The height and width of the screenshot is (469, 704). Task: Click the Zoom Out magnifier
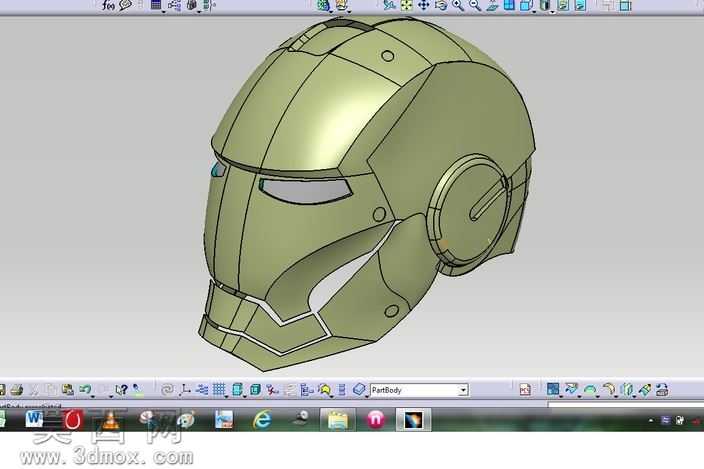475,5
